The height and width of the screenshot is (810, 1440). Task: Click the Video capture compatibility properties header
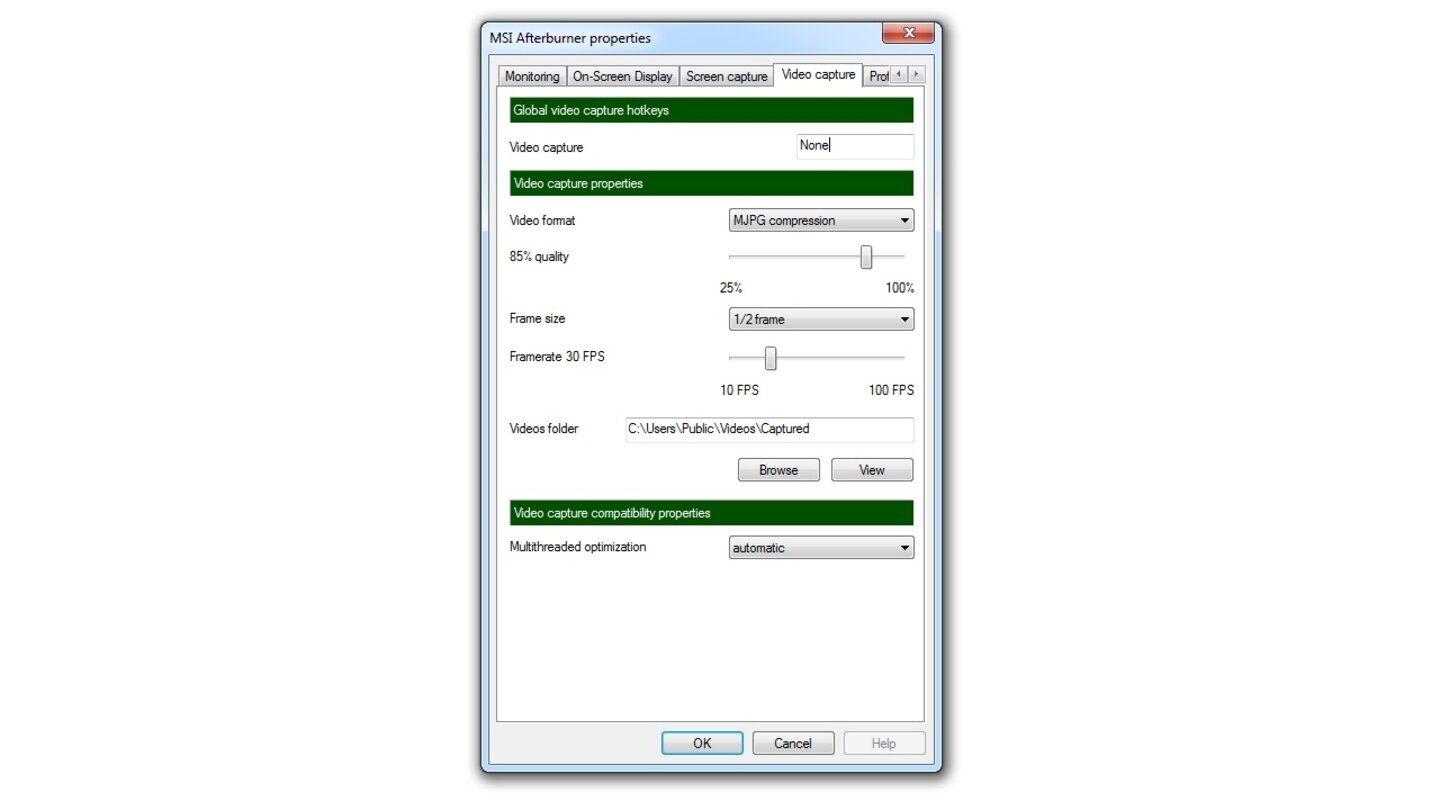711,513
